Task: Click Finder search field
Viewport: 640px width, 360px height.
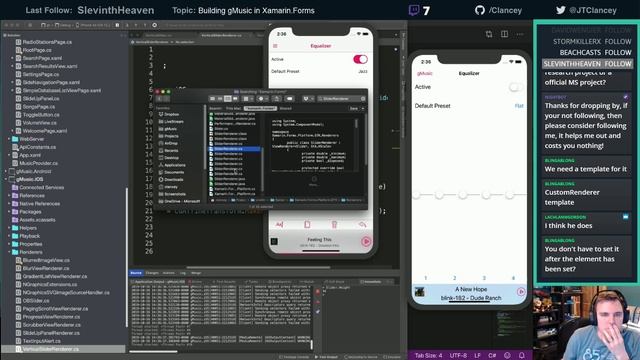Action: (341, 99)
